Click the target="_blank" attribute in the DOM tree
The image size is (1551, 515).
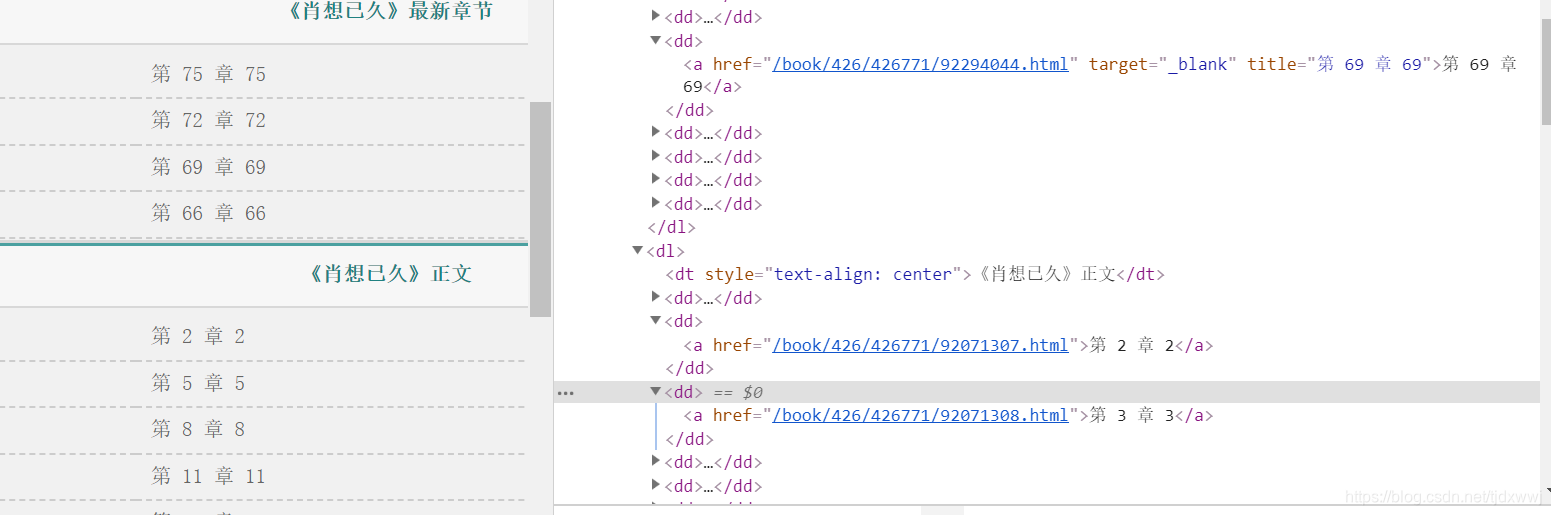coord(1163,64)
